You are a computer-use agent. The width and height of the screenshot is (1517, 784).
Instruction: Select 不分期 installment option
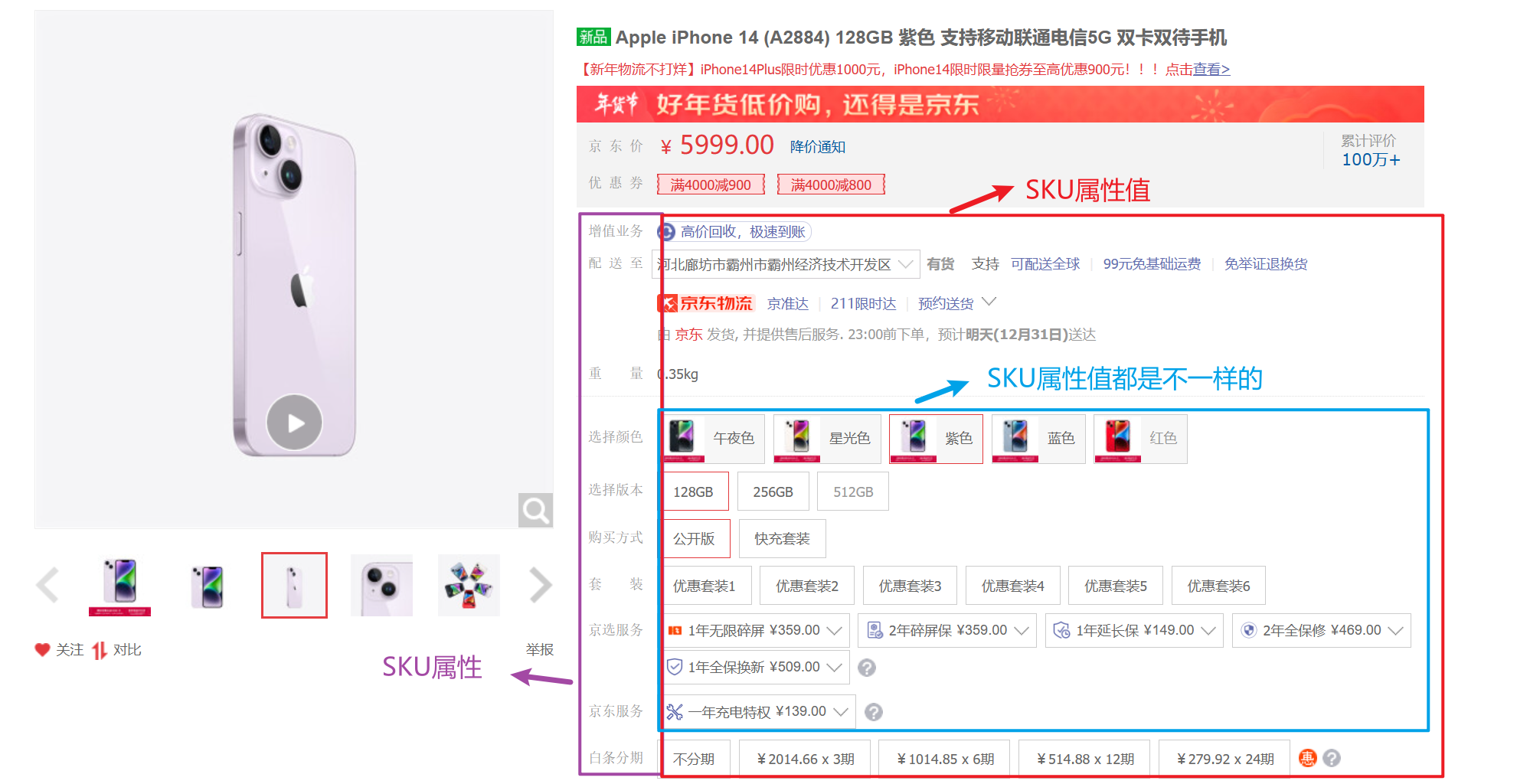point(695,759)
